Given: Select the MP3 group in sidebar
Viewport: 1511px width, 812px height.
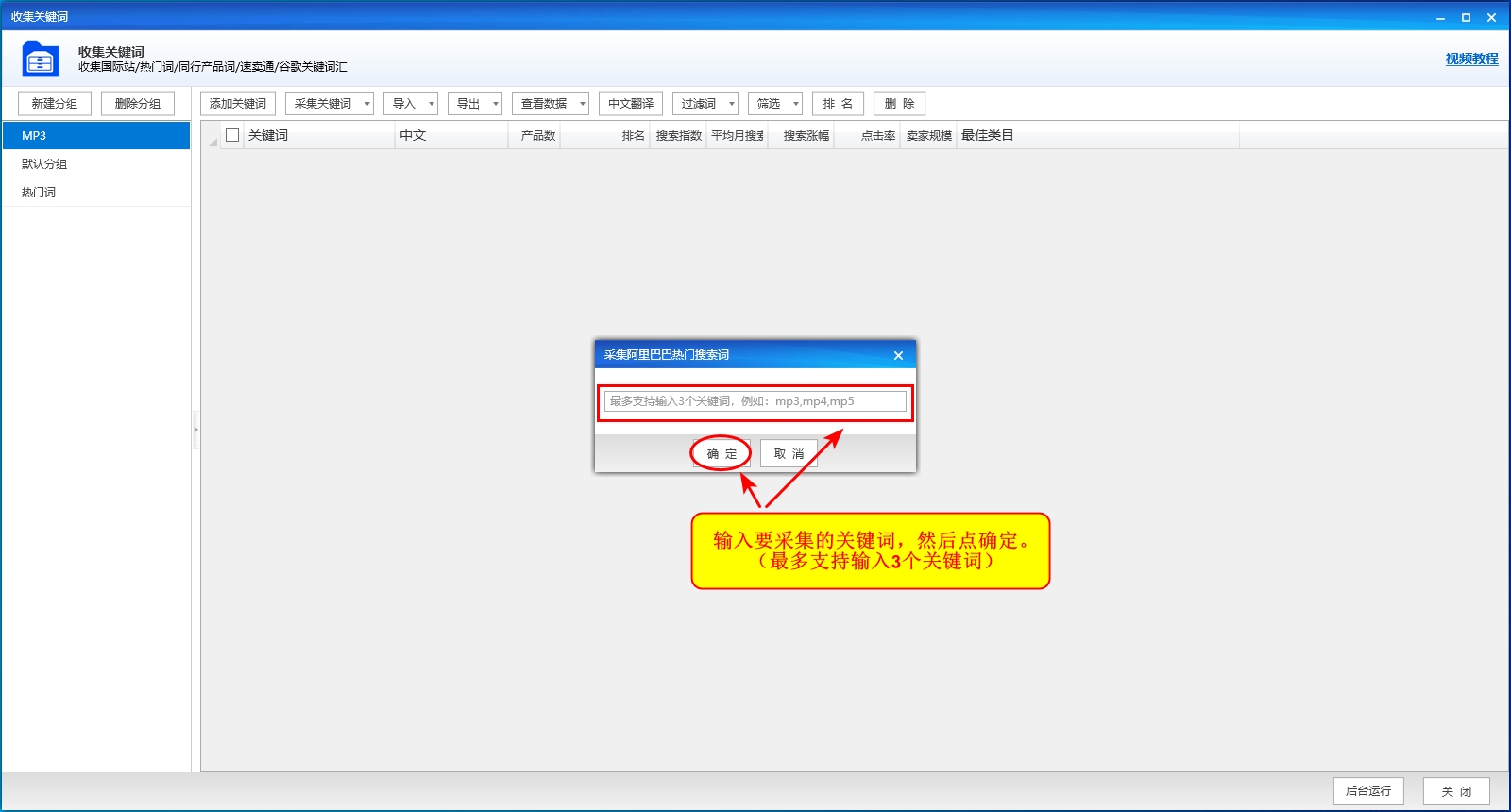Looking at the screenshot, I should tap(96, 135).
